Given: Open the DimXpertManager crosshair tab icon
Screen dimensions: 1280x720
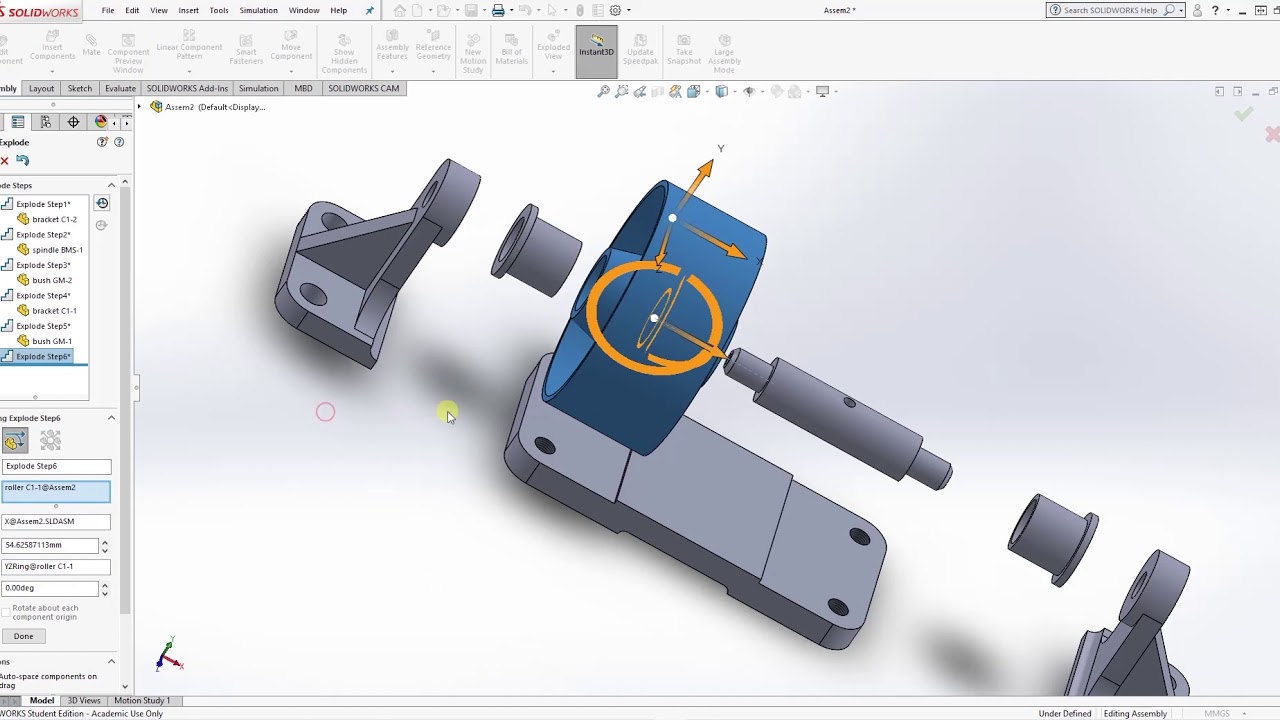Looking at the screenshot, I should click(x=73, y=122).
